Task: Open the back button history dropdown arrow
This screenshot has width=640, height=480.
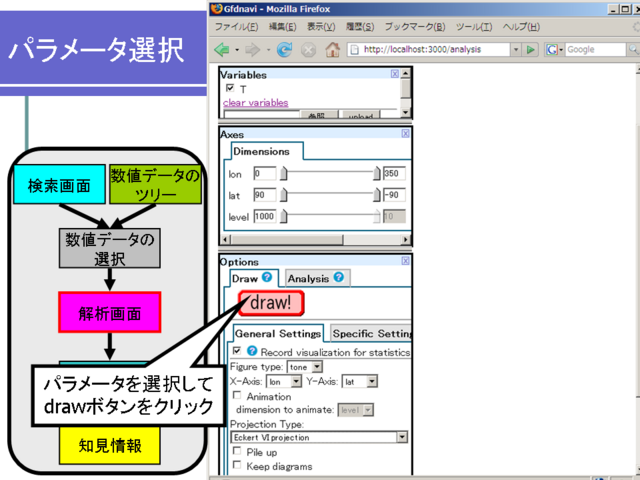Action: (237, 50)
